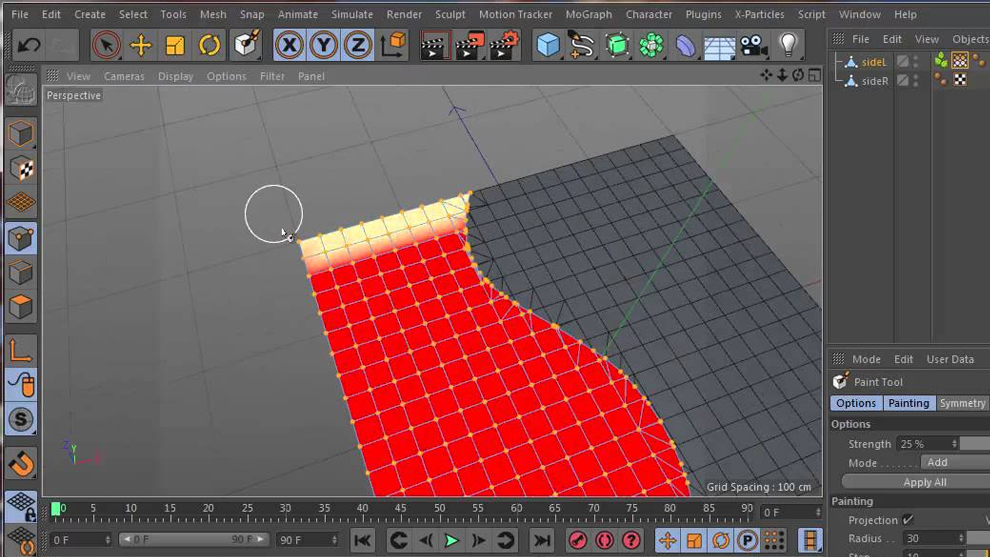
Task: Render to Picture Viewer
Action: tap(469, 45)
